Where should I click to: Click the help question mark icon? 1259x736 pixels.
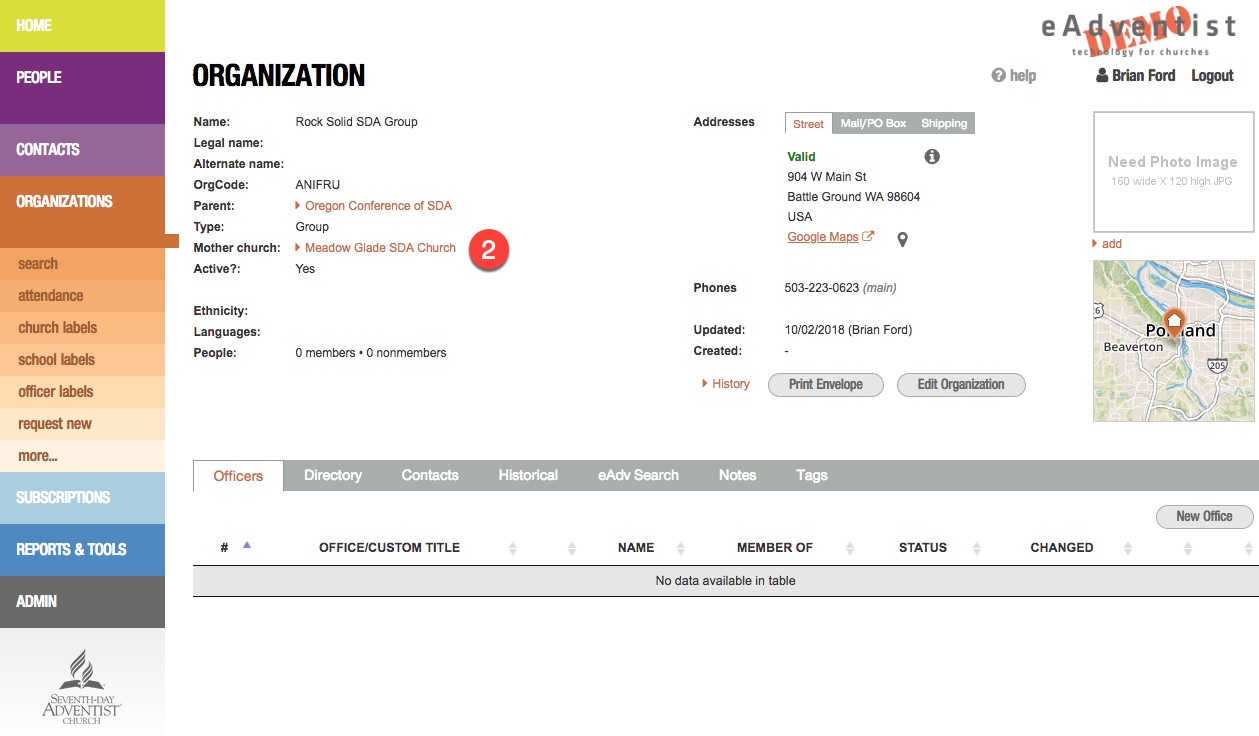click(x=997, y=76)
